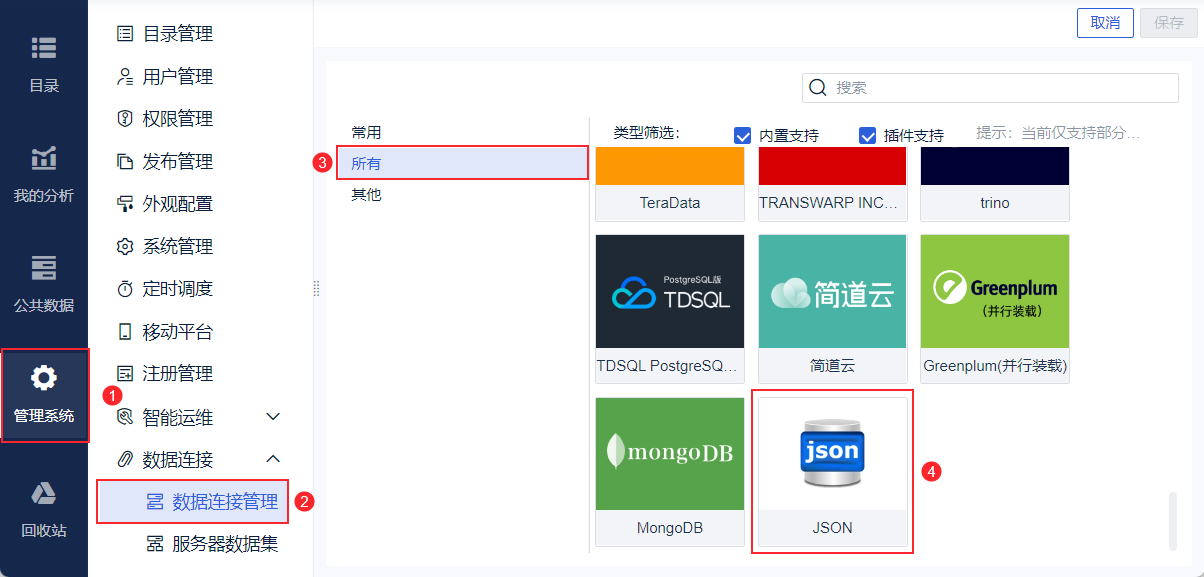The width and height of the screenshot is (1204, 577).
Task: Pick the 简道云 data source tile
Action: (x=832, y=292)
